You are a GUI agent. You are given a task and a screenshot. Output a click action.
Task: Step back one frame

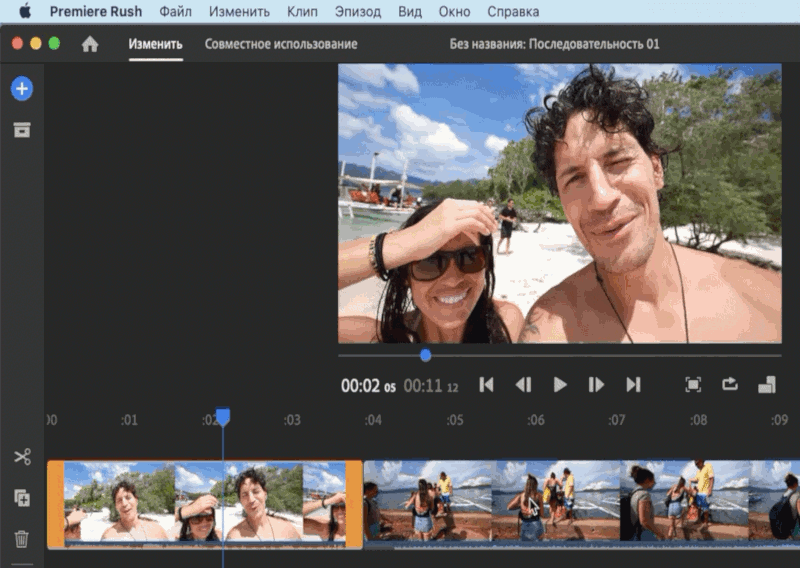[x=523, y=385]
